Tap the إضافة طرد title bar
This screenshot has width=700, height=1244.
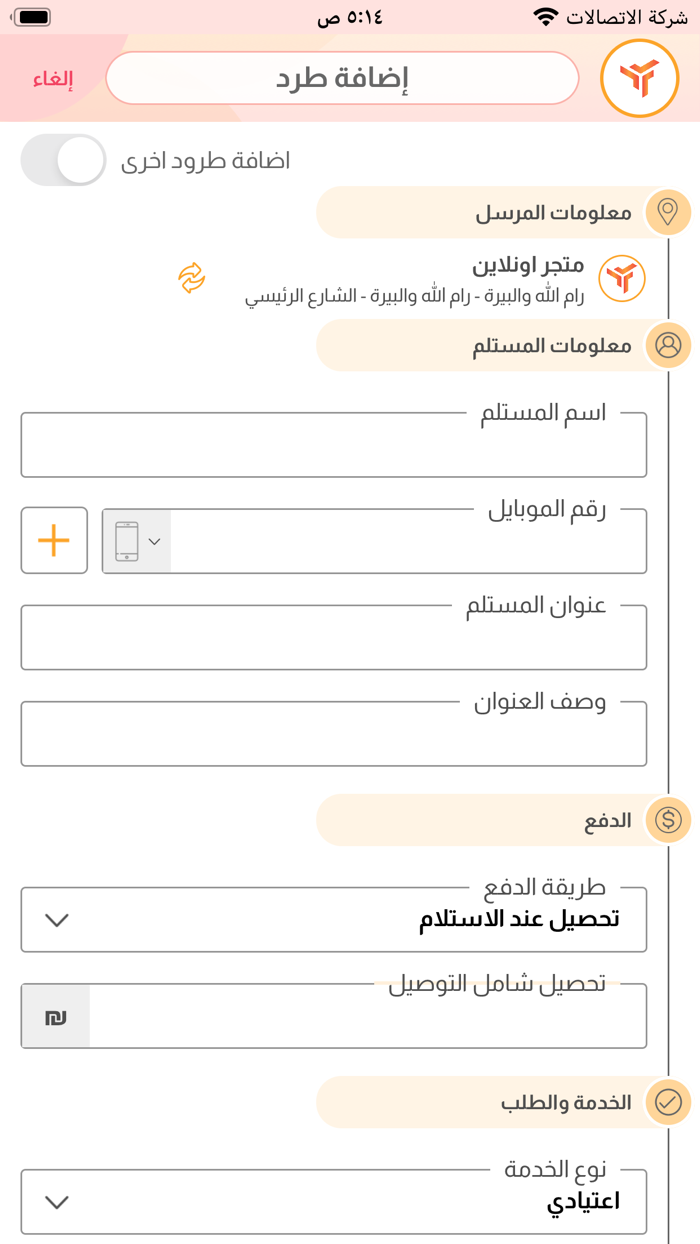[x=342, y=78]
